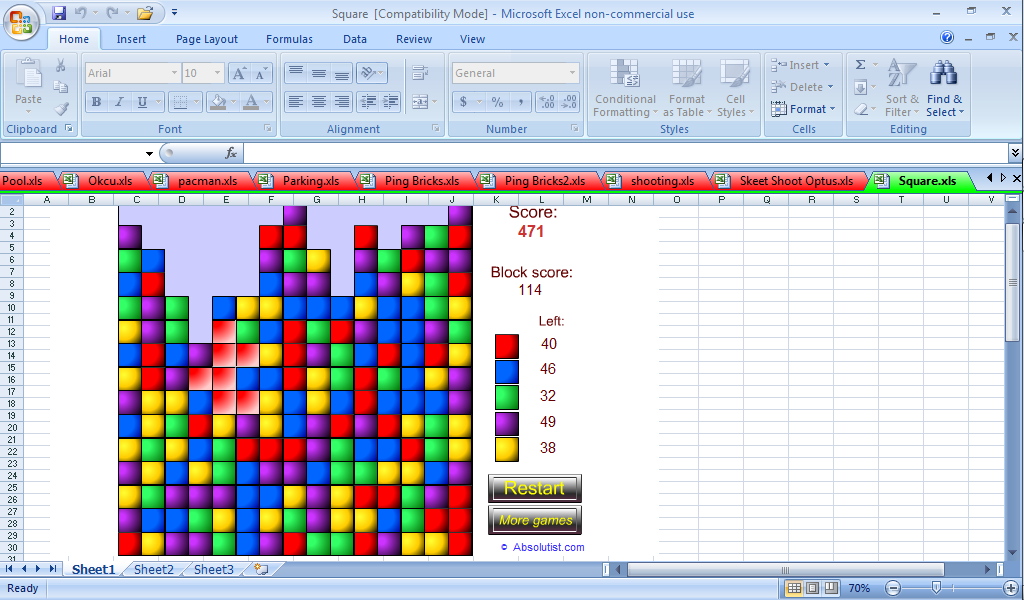1024x600 pixels.
Task: Click the Format Painter brush icon
Action: click(x=61, y=109)
